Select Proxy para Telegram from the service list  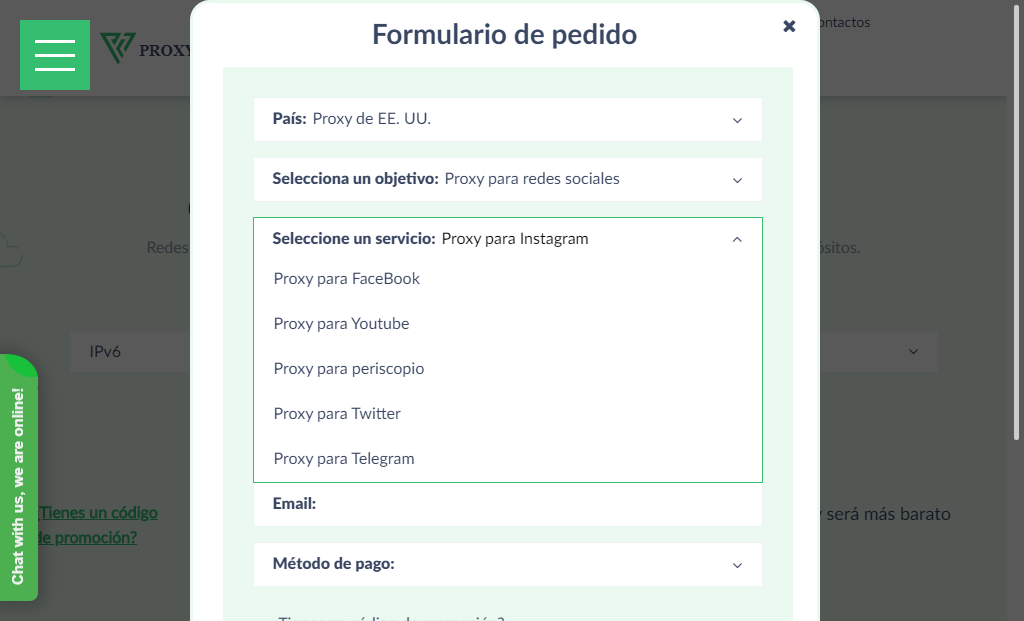343,458
